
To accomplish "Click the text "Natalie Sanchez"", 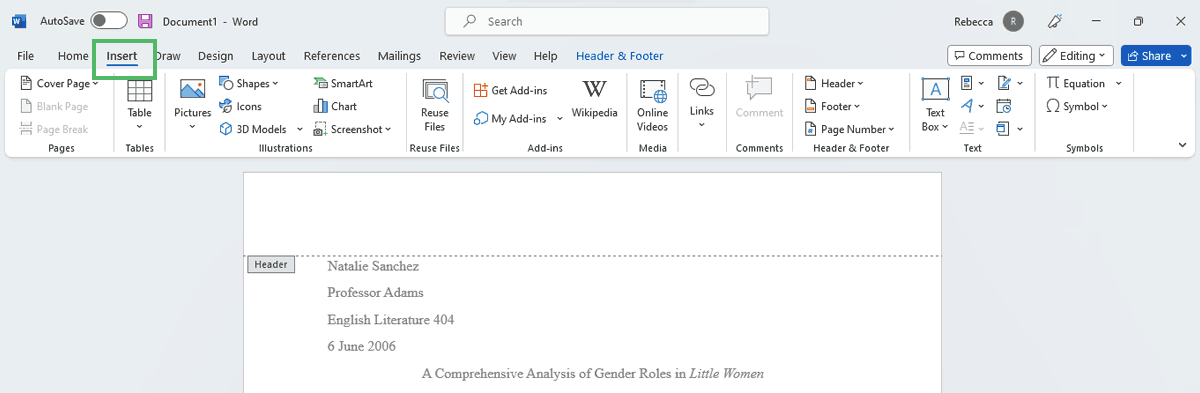I will [373, 266].
